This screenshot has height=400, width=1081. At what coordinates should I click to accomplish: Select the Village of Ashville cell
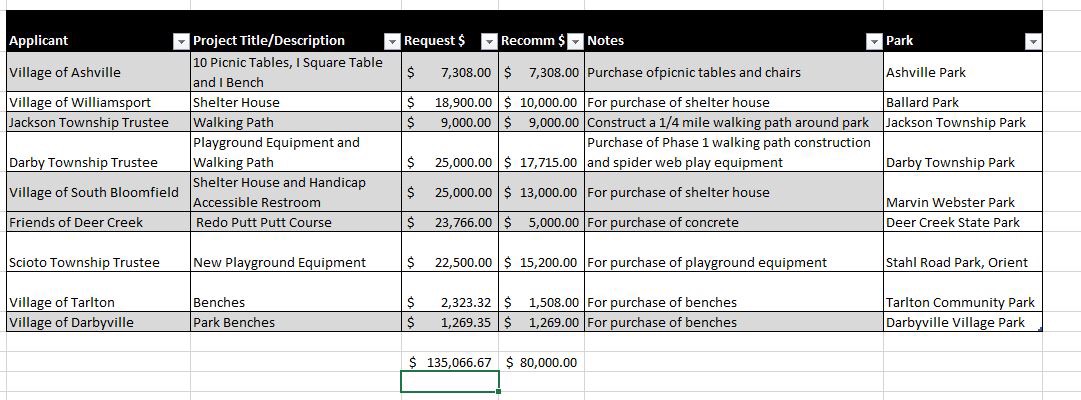pos(99,72)
